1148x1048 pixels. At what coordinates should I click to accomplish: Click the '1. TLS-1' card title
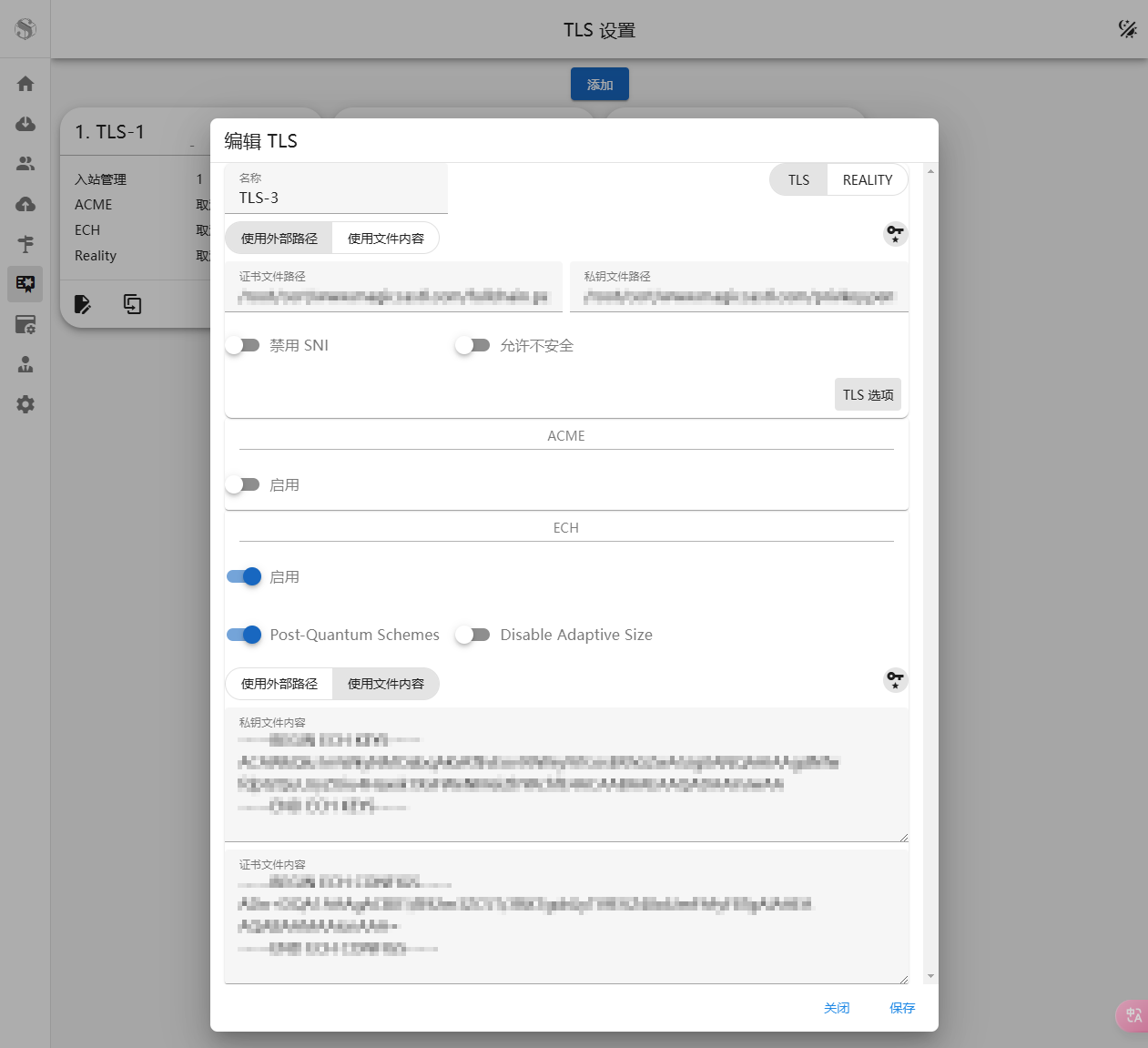109,132
